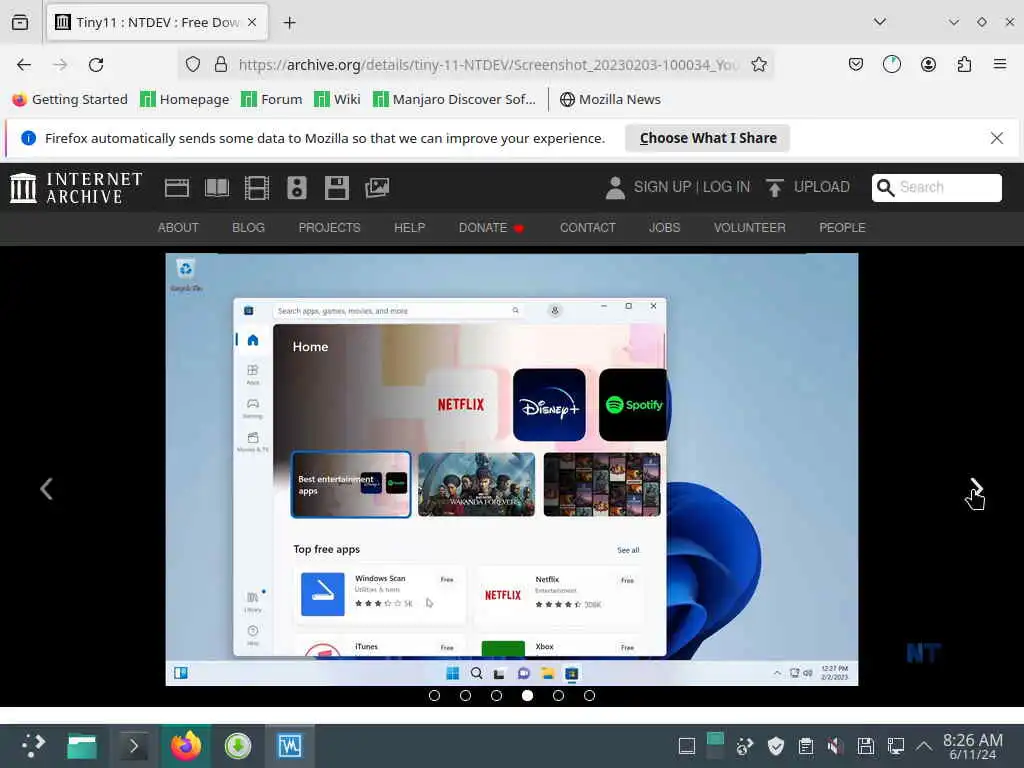Open the CONTACT menu item

(588, 228)
